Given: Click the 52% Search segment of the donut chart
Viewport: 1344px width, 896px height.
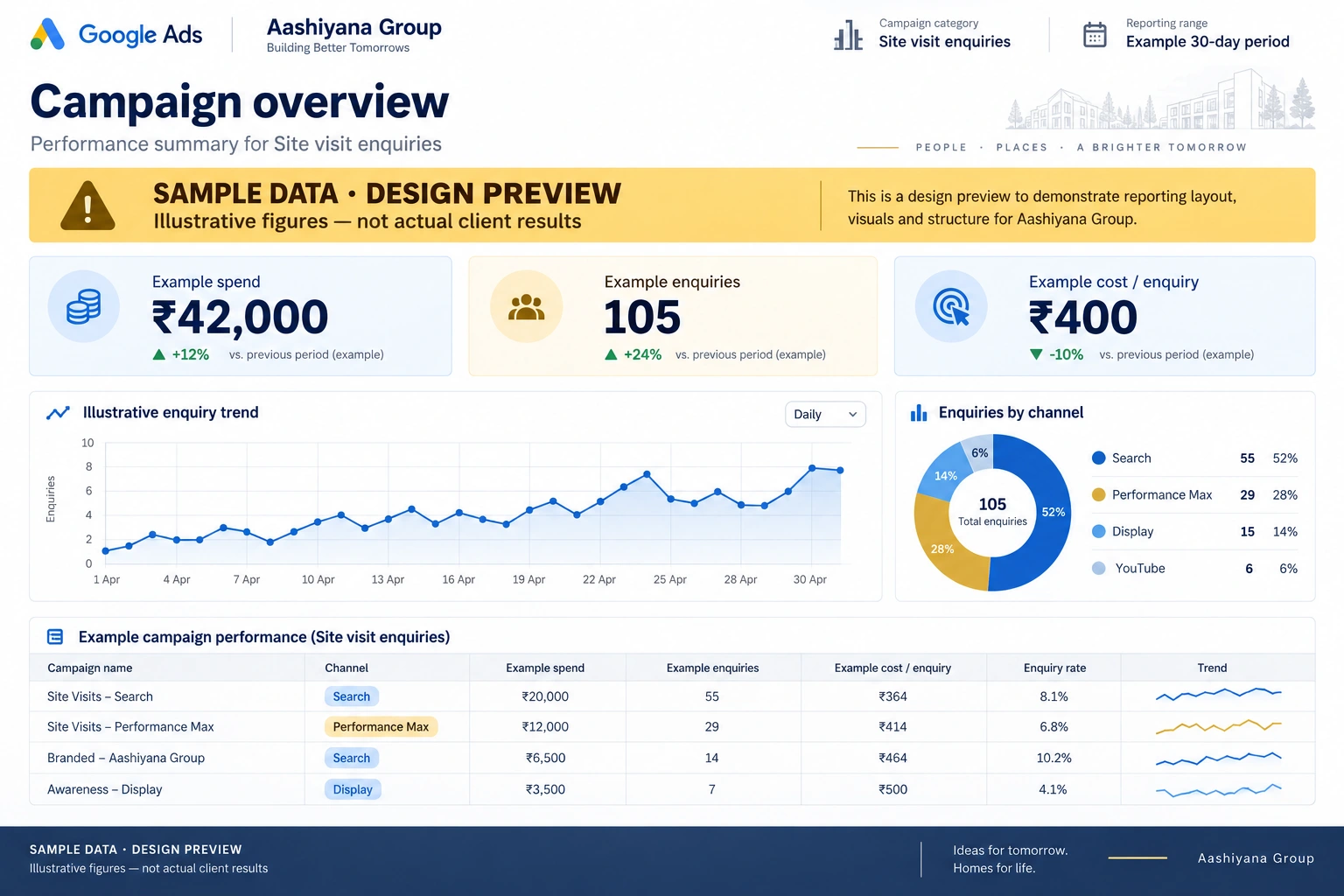Looking at the screenshot, I should [1052, 513].
